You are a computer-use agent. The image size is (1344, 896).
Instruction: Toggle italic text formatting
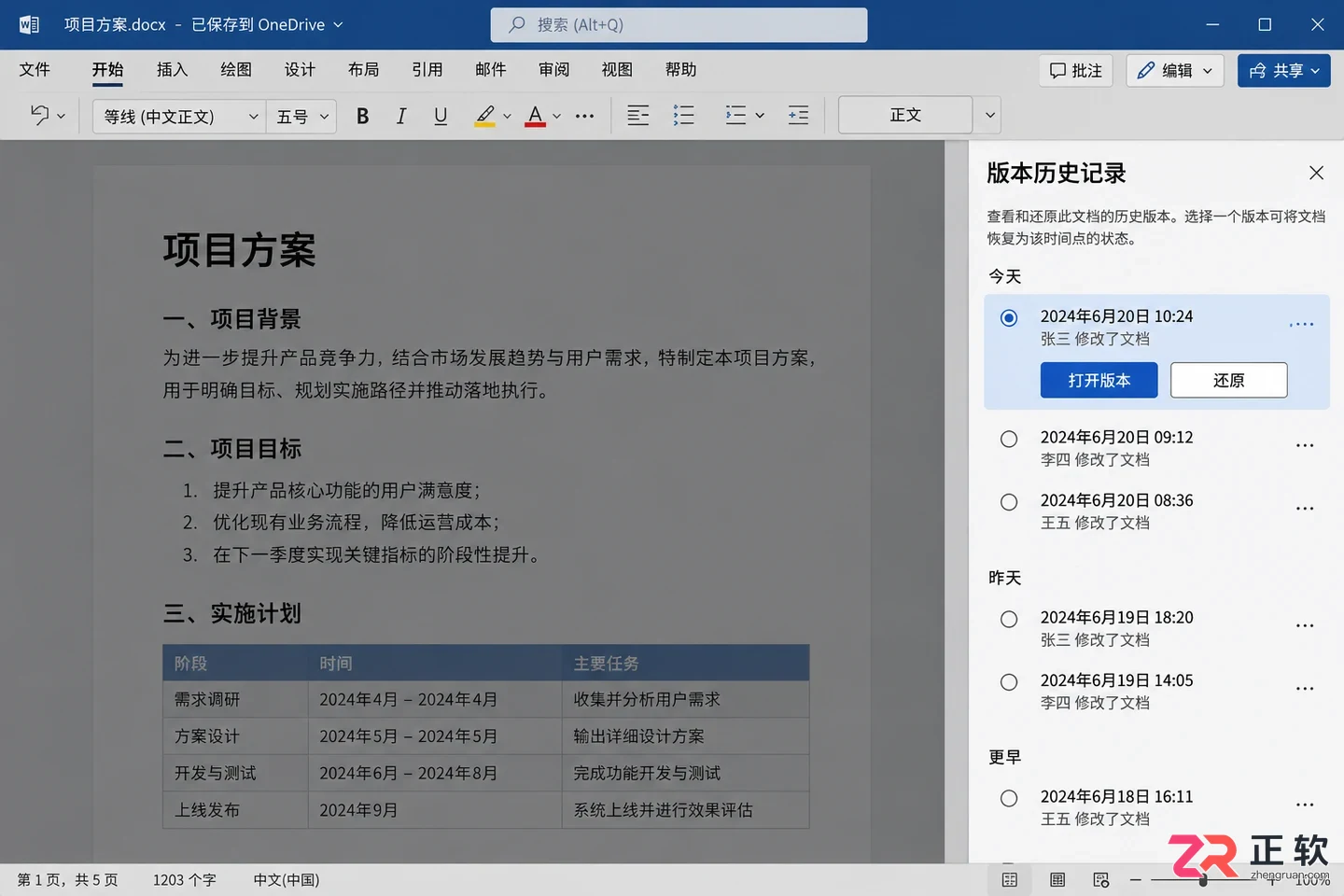(x=401, y=116)
